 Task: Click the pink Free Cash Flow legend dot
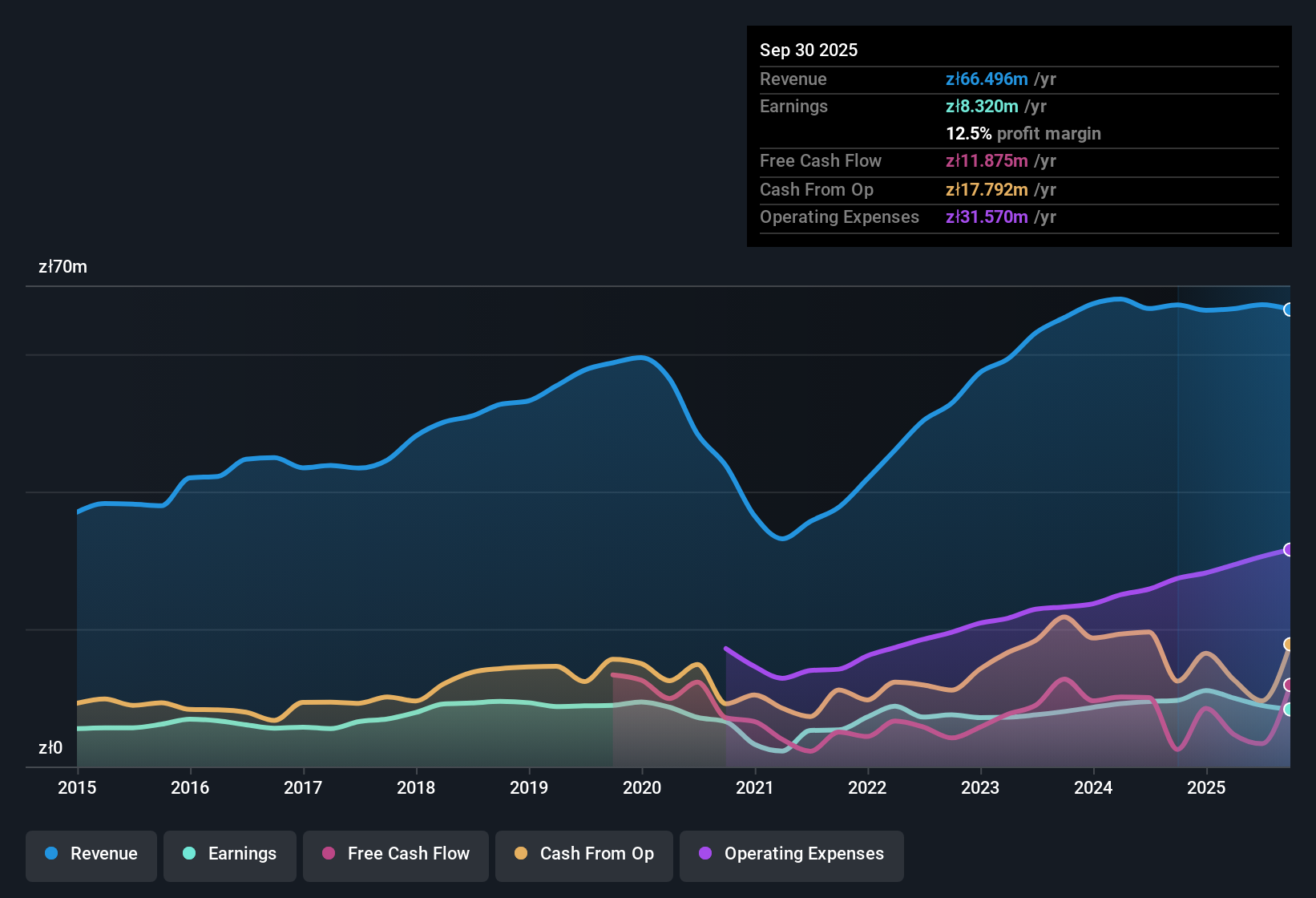point(328,854)
